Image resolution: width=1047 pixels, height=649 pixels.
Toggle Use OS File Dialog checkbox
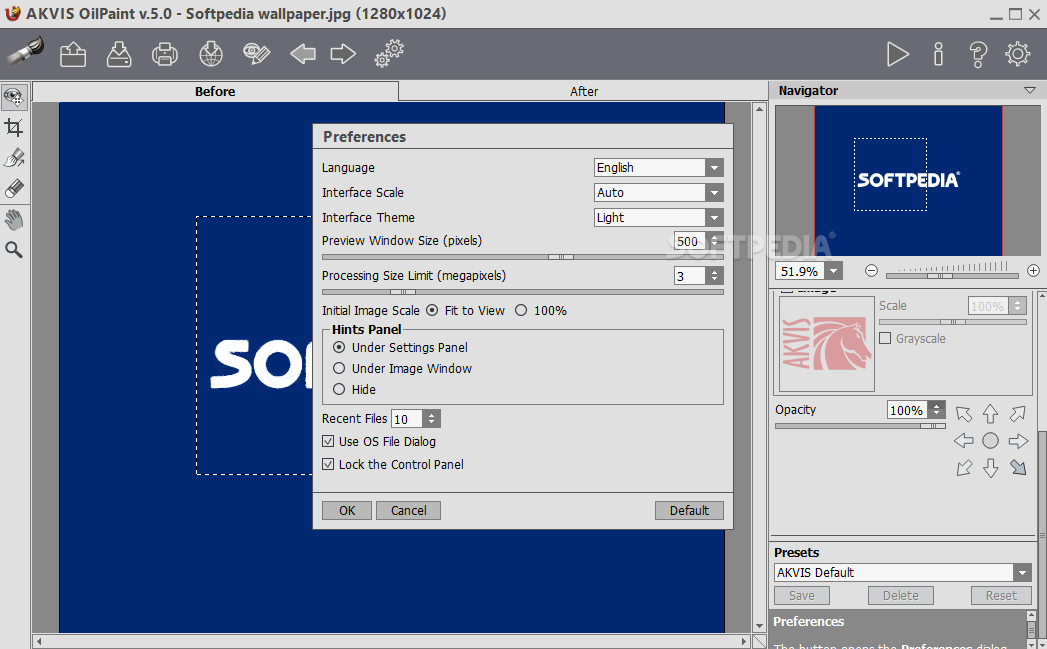(328, 441)
